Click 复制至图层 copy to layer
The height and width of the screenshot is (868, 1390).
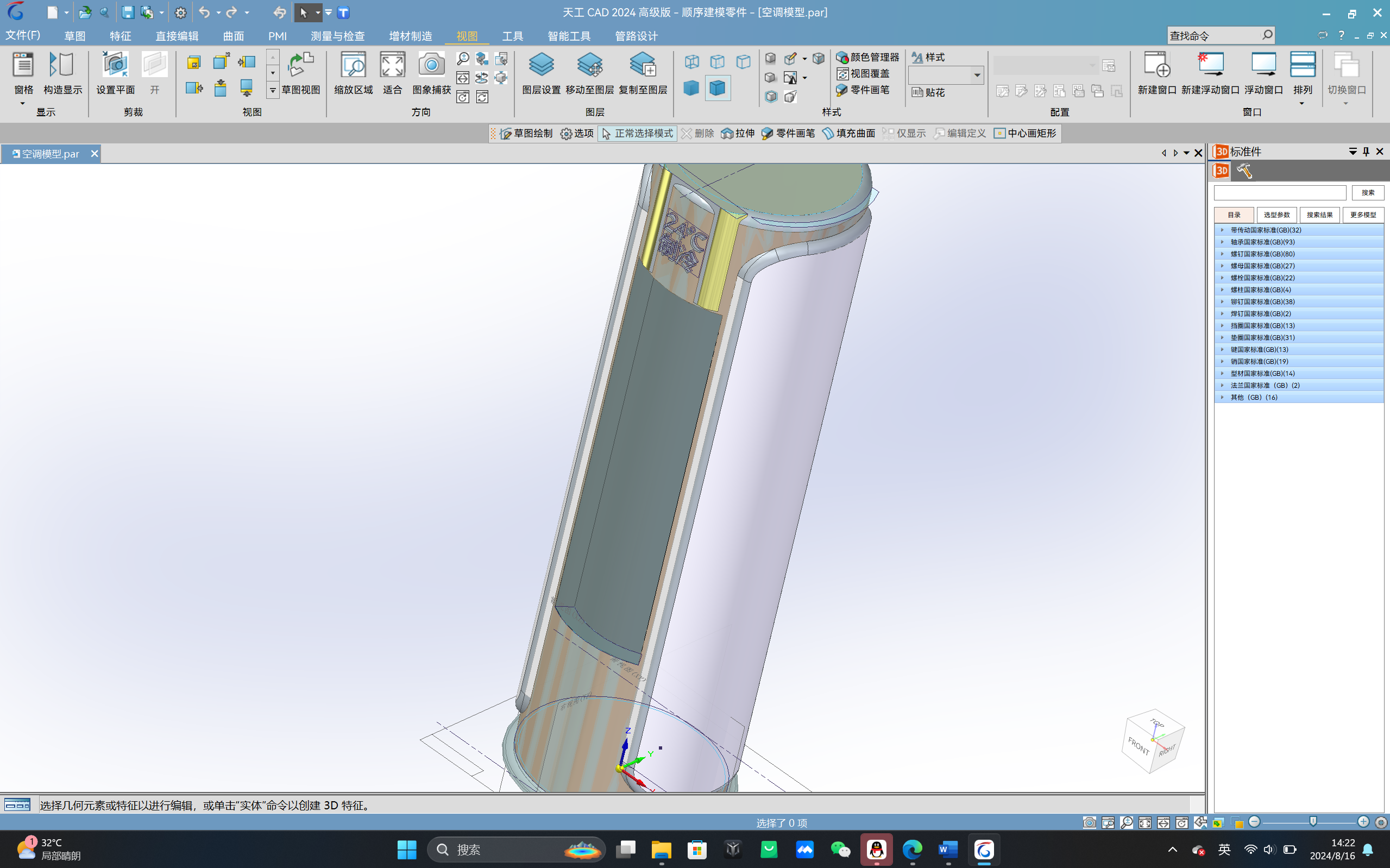[x=643, y=73]
